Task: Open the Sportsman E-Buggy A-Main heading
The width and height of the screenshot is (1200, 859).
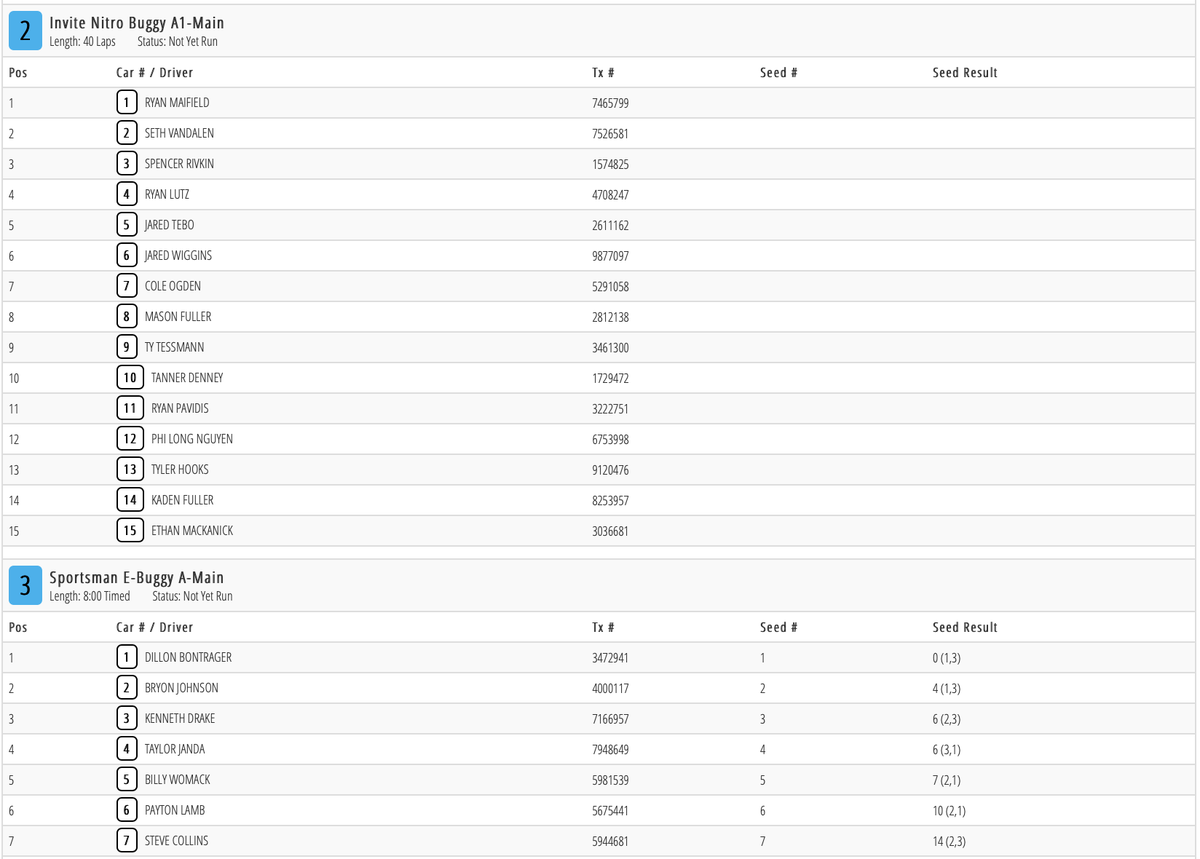Action: point(137,578)
